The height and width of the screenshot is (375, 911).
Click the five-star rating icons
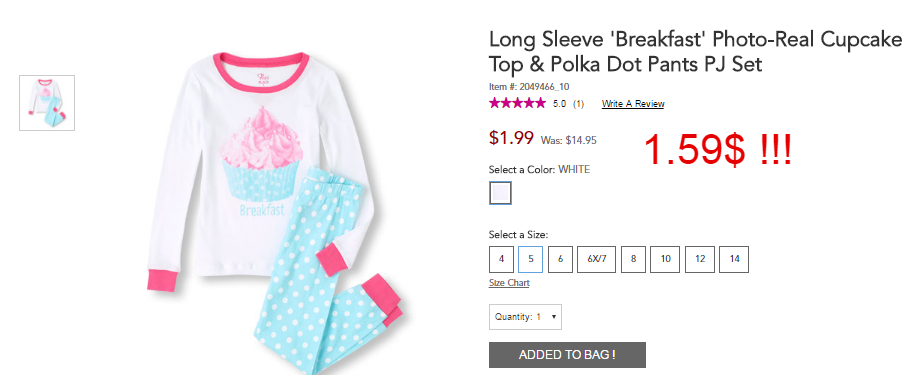518,103
